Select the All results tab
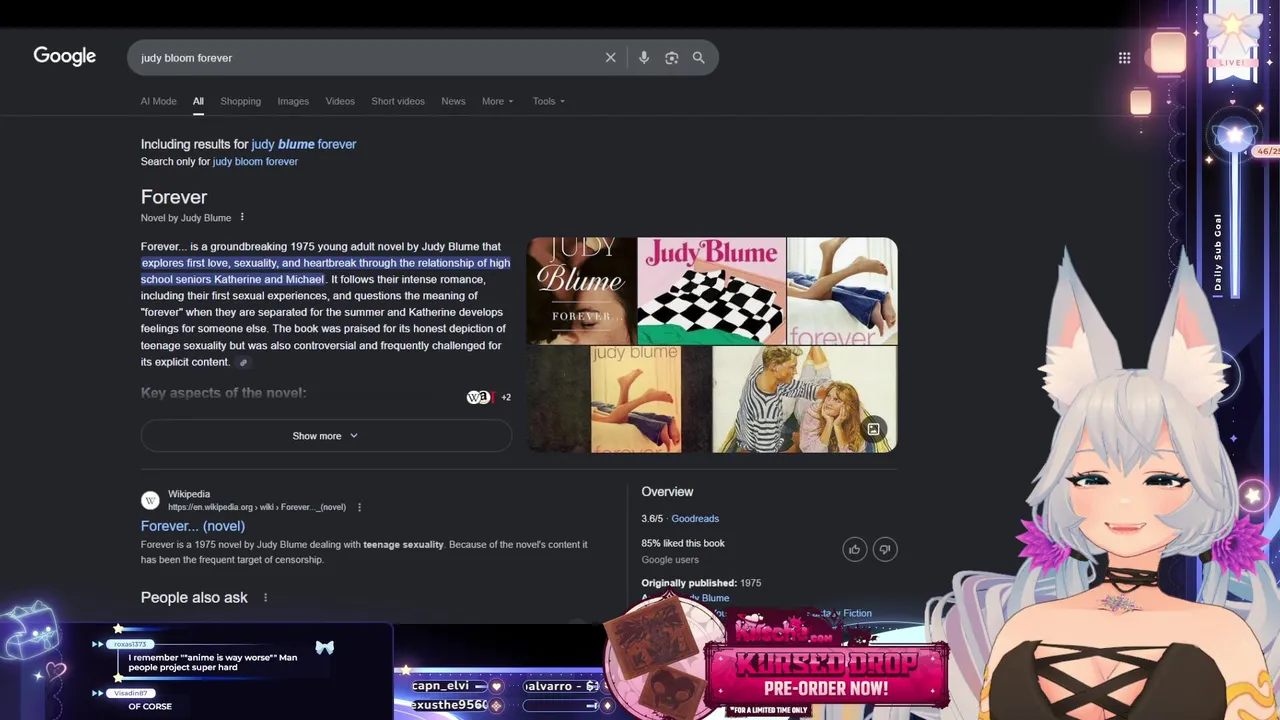The height and width of the screenshot is (720, 1280). 198,101
